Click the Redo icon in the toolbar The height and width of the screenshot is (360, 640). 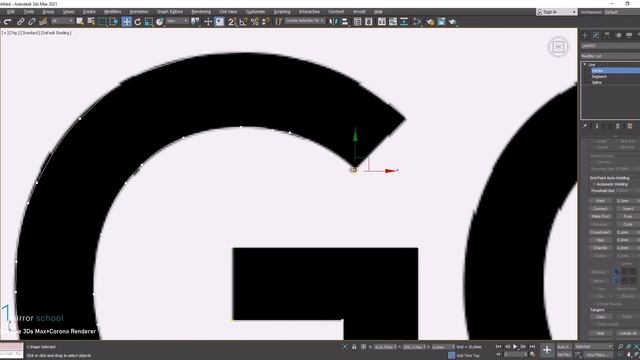point(8,22)
